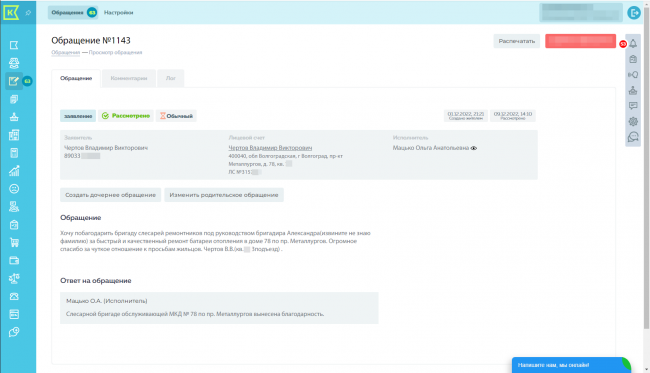This screenshot has width=650, height=373.
Task: Toggle the eye icon next to Мацько Ольга Анатольевна
Action: 474,148
